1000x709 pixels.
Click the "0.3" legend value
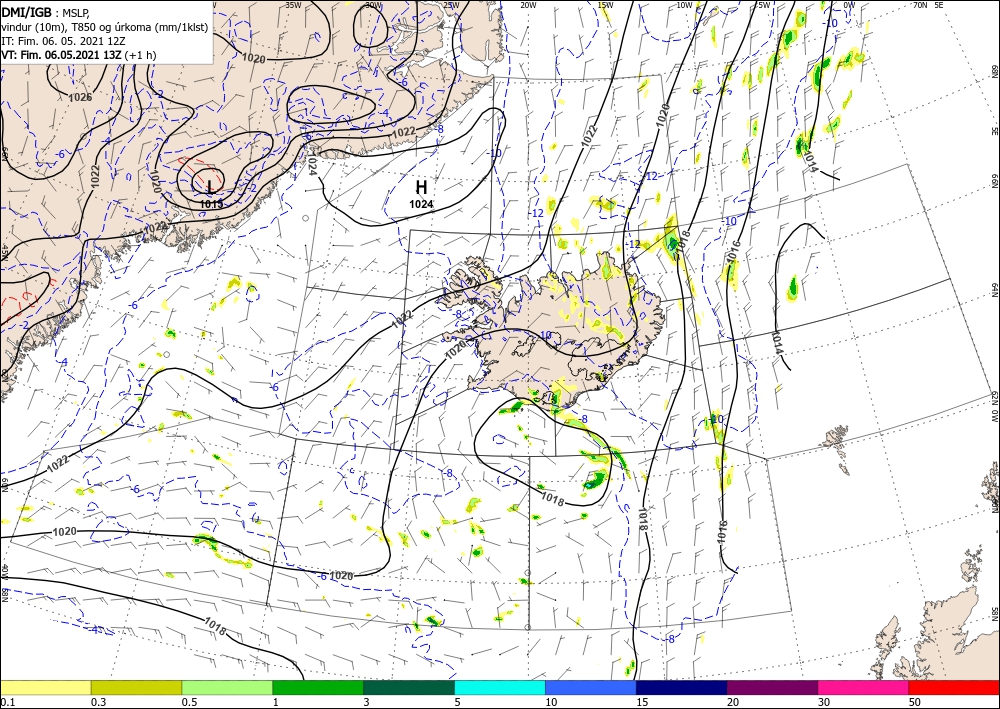[x=98, y=702]
